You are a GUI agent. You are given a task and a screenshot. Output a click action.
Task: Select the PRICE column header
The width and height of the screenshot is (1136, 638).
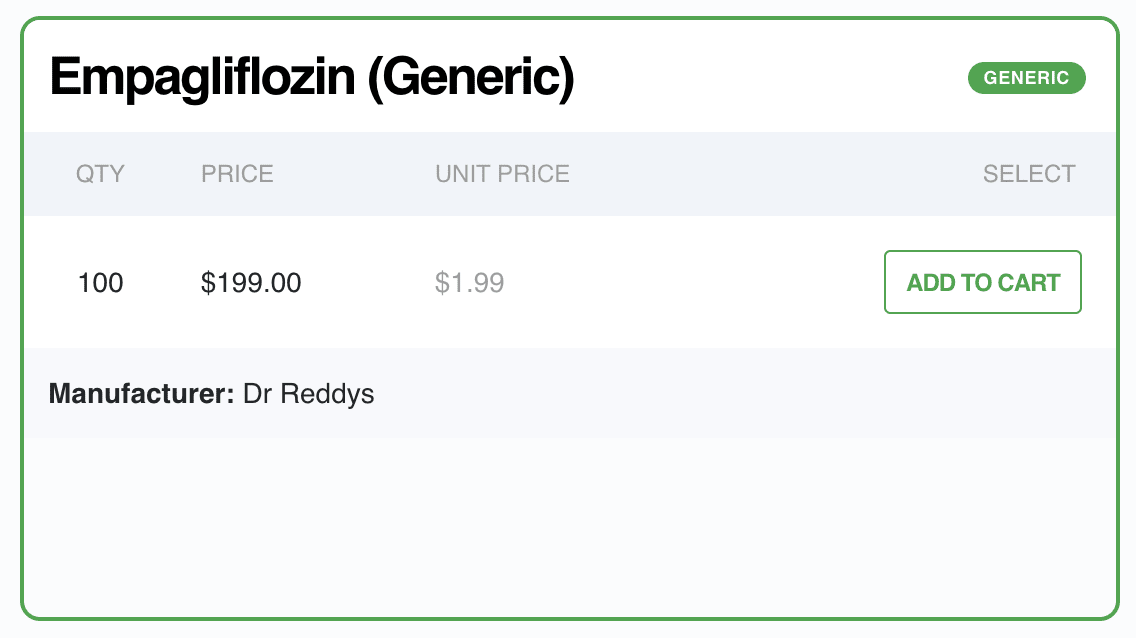coord(237,174)
